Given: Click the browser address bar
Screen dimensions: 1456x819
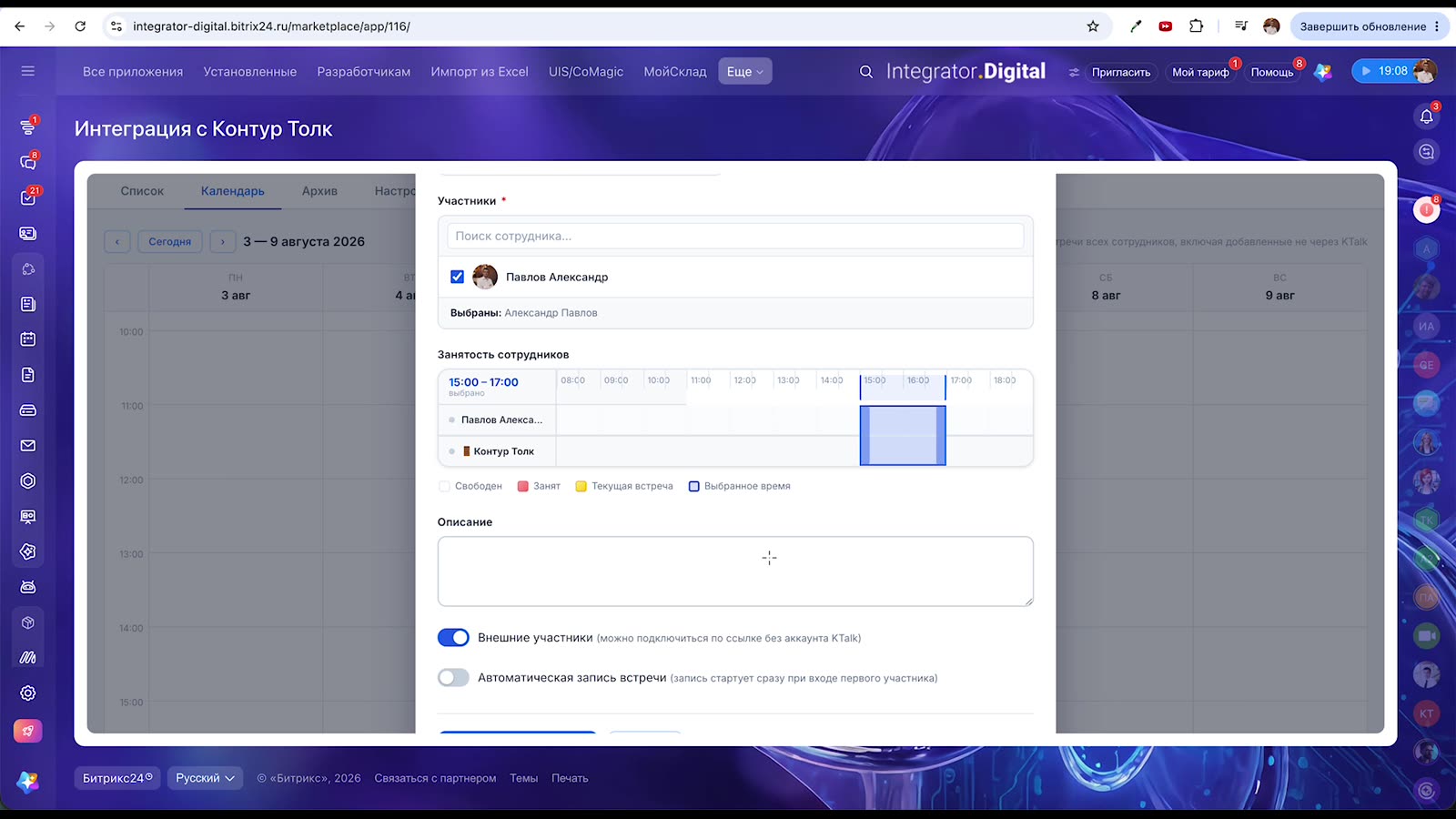Looking at the screenshot, I should (601, 26).
